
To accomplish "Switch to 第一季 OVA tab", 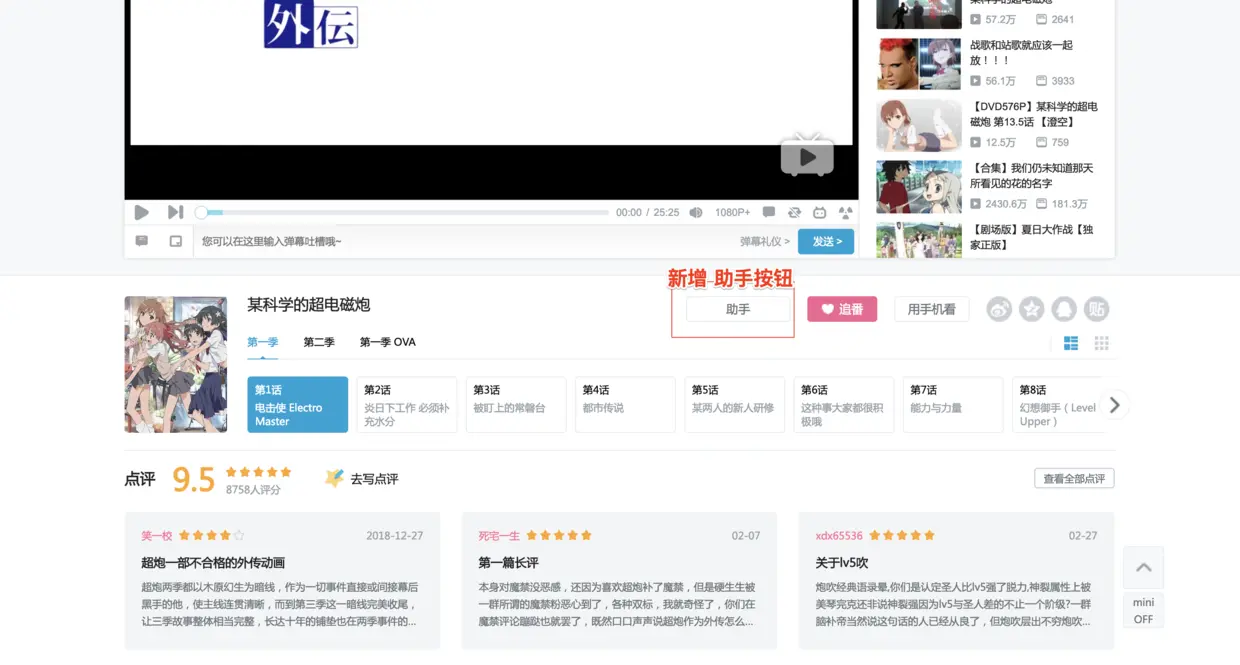I will click(x=387, y=342).
